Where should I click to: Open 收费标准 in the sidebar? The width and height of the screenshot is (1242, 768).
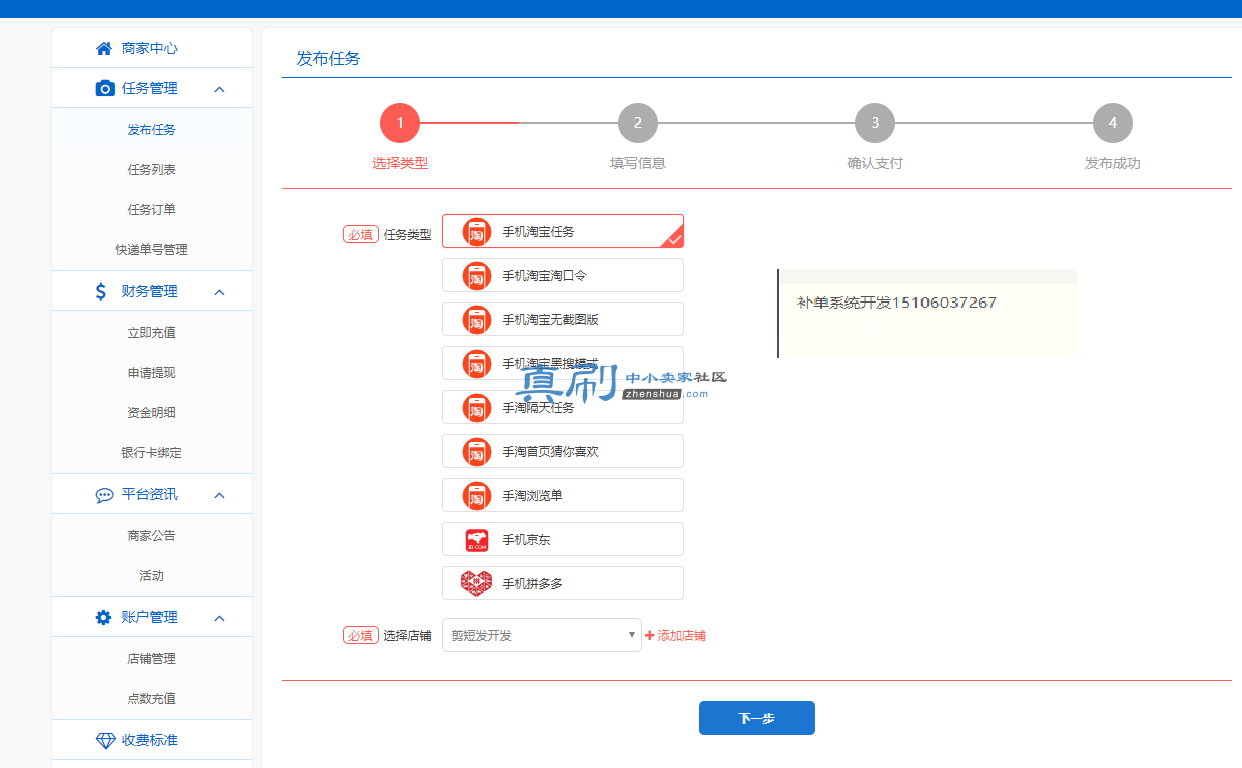pyautogui.click(x=152, y=740)
